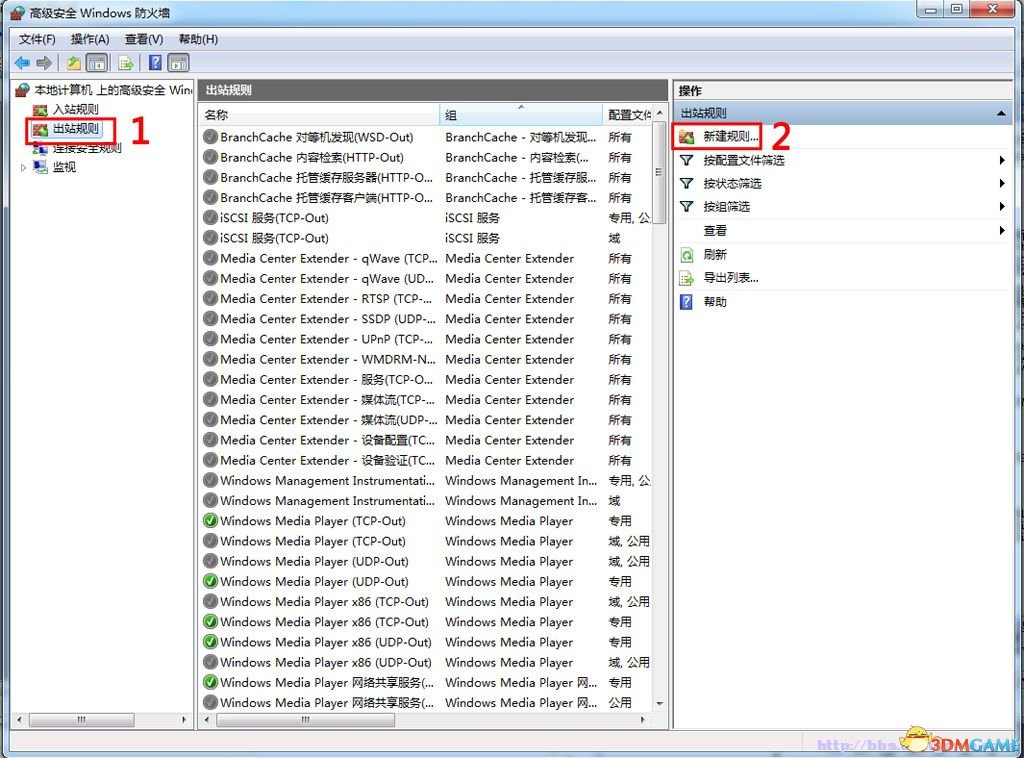Open the 文件(F) menu
This screenshot has height=758, width=1024.
pyautogui.click(x=37, y=39)
